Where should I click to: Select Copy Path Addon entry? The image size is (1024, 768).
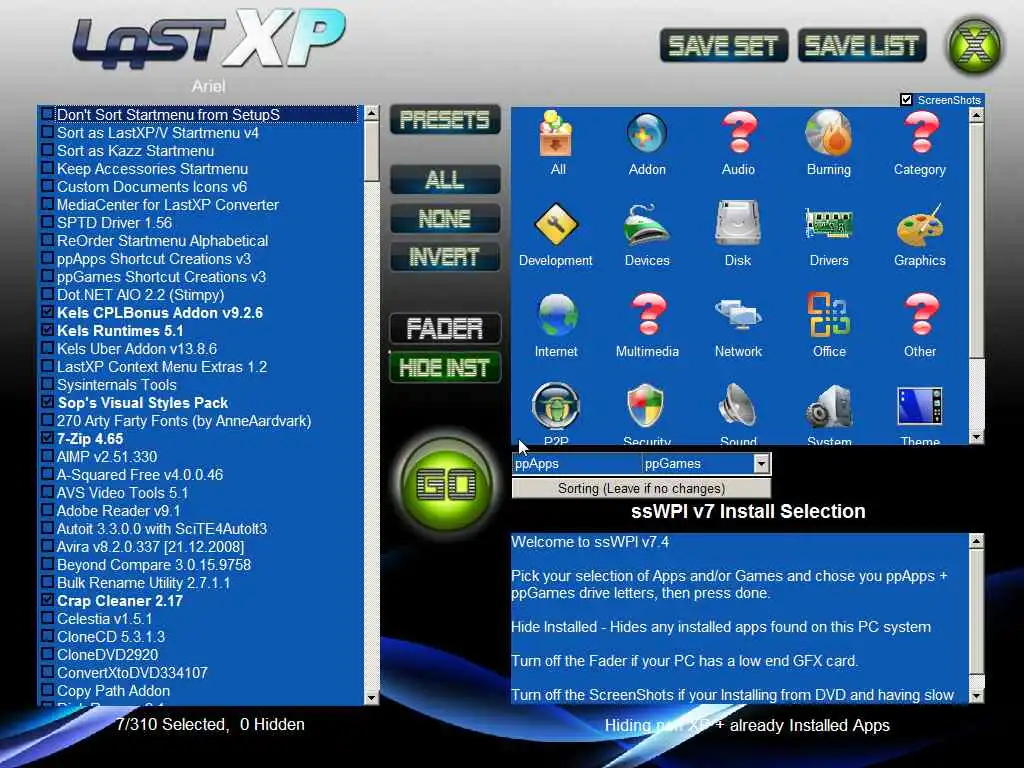[113, 690]
